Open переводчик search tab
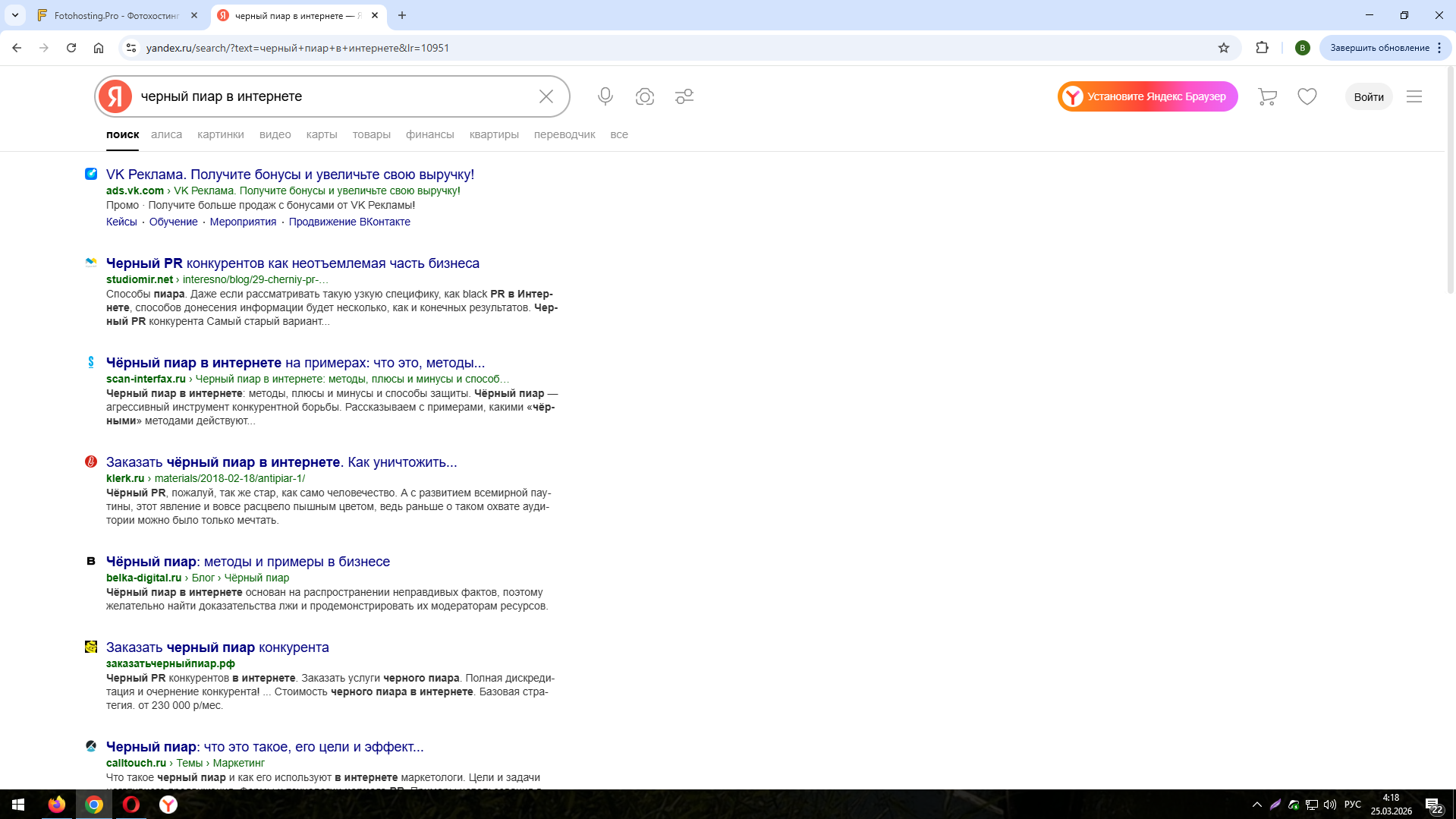The height and width of the screenshot is (819, 1456). 564,134
